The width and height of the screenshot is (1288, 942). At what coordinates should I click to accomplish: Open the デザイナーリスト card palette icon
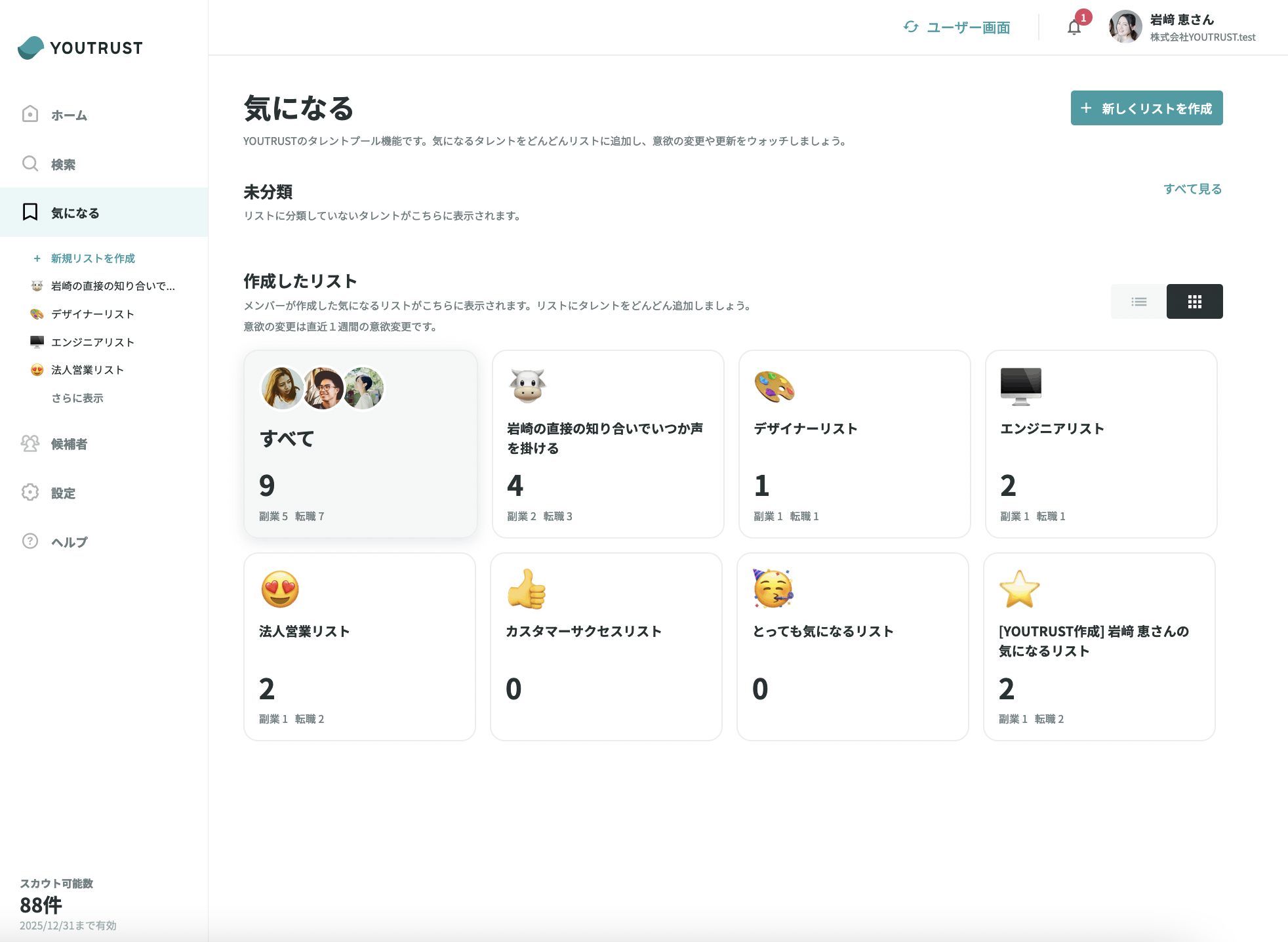774,386
